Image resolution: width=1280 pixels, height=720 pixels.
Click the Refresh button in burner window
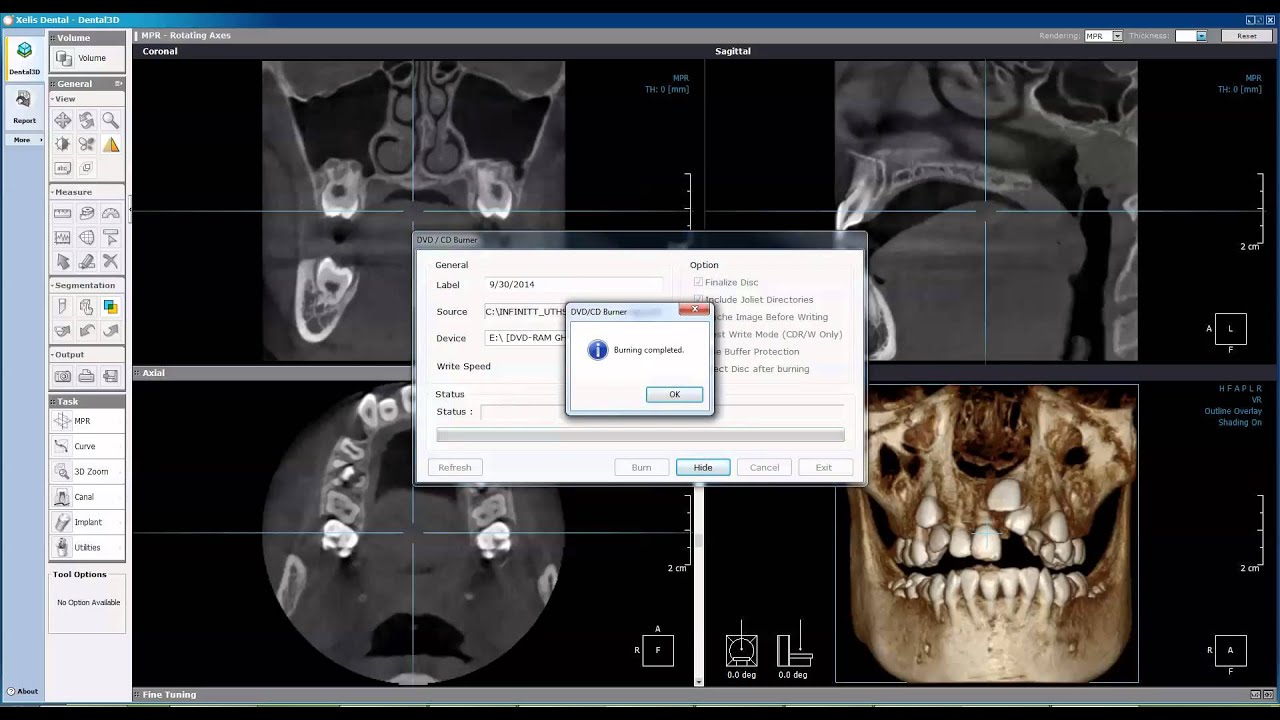tap(454, 467)
